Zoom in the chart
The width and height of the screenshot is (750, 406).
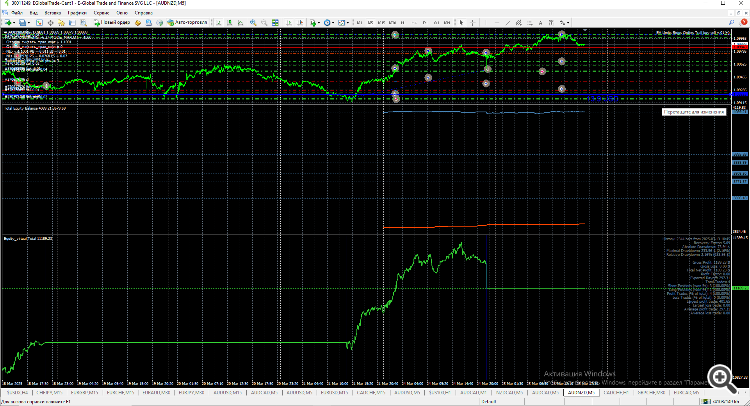coord(253,22)
